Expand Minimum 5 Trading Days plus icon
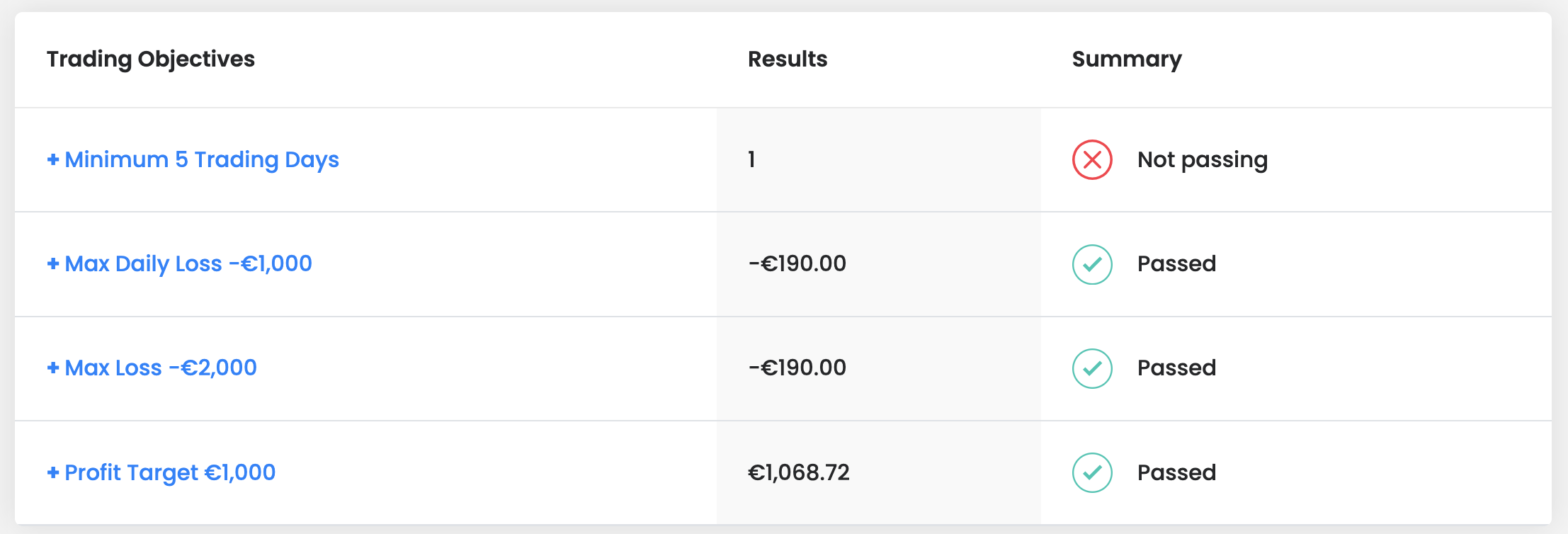Screen dimensions: 1568x534 pyautogui.click(x=53, y=159)
